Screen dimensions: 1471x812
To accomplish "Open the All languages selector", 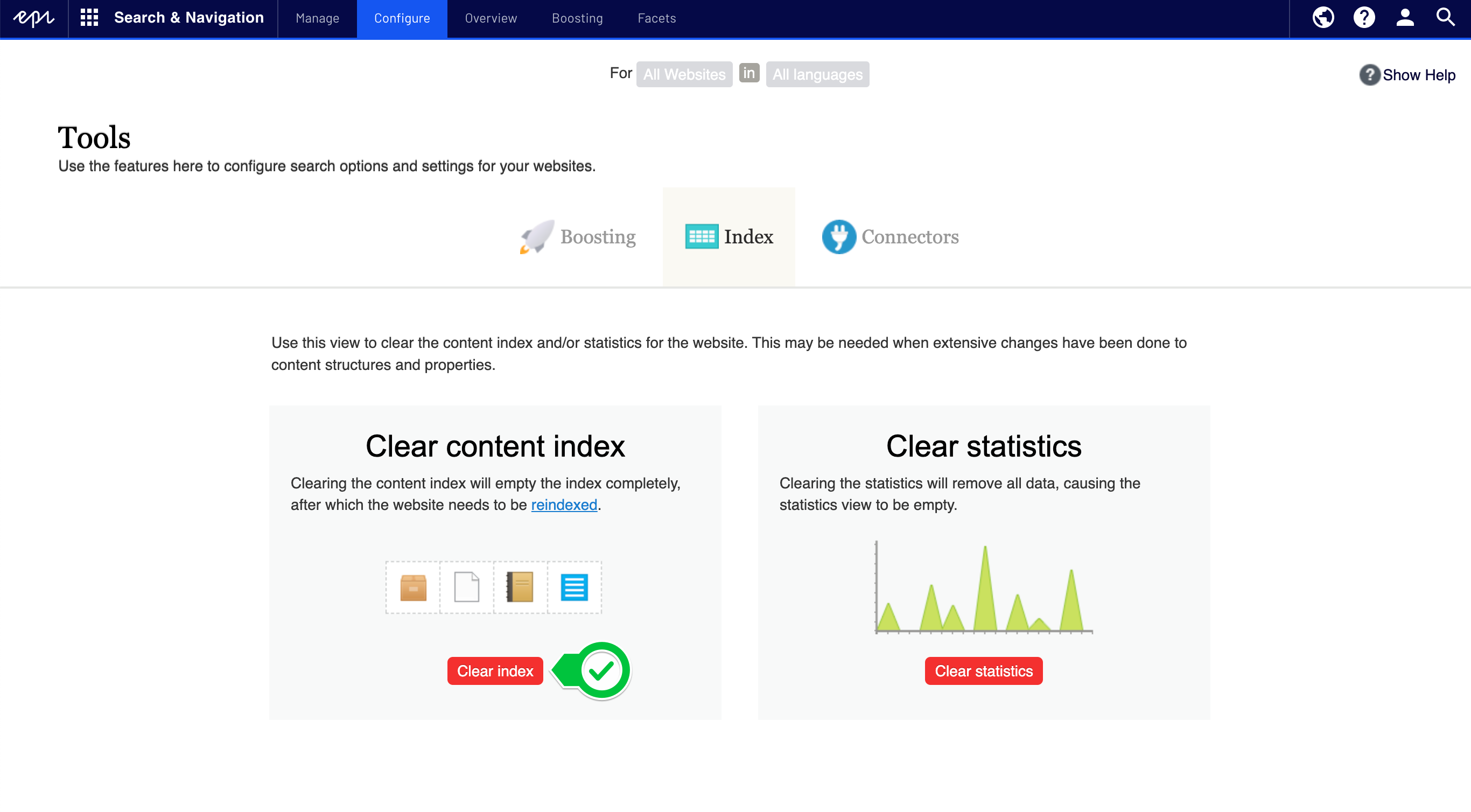I will coord(817,75).
